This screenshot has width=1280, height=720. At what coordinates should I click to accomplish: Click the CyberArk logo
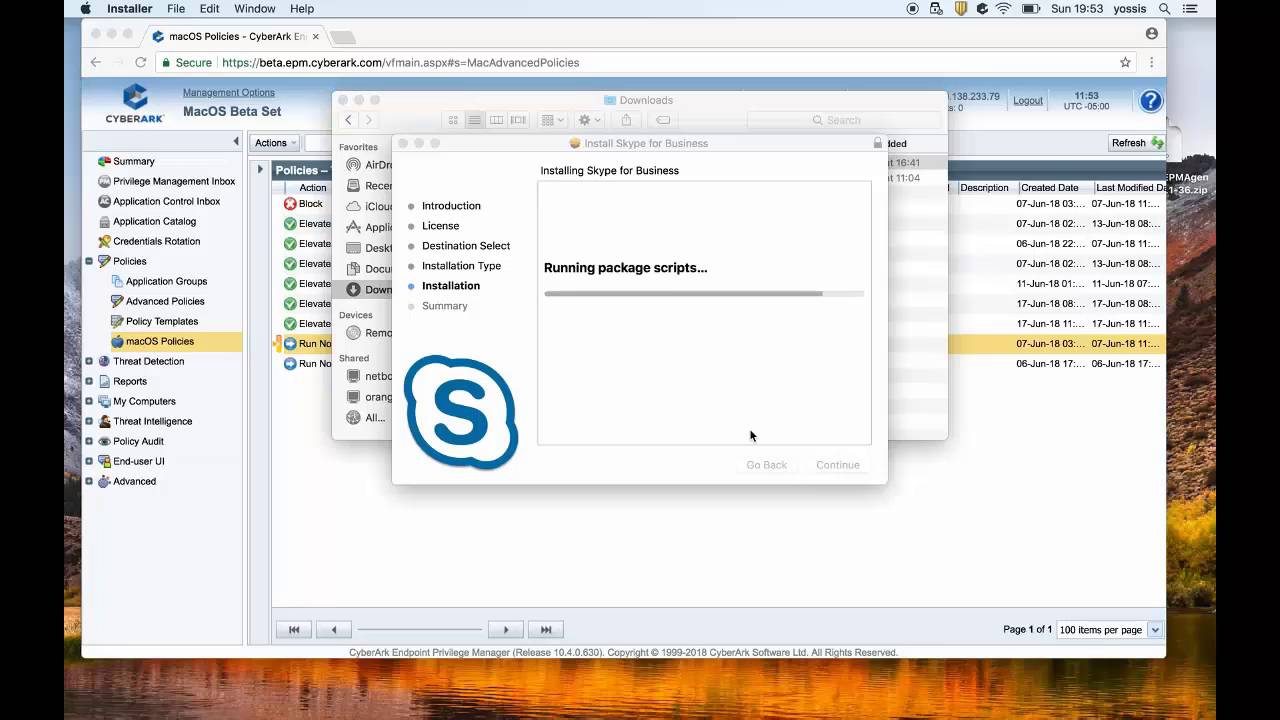pyautogui.click(x=135, y=104)
